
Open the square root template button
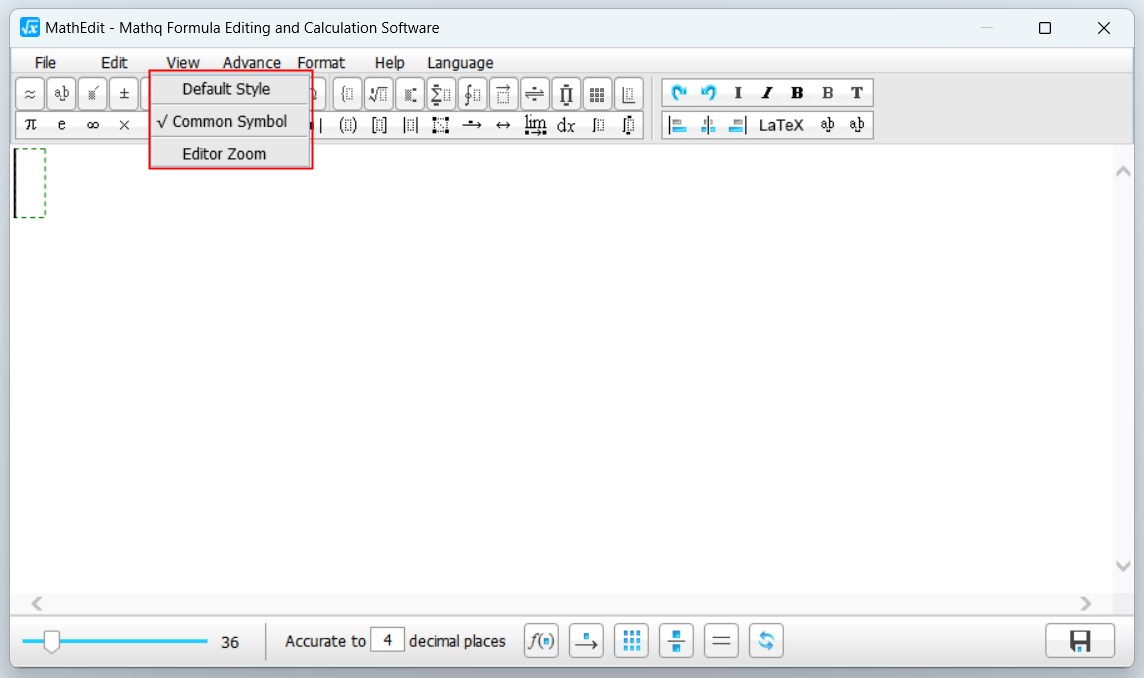pyautogui.click(x=379, y=93)
